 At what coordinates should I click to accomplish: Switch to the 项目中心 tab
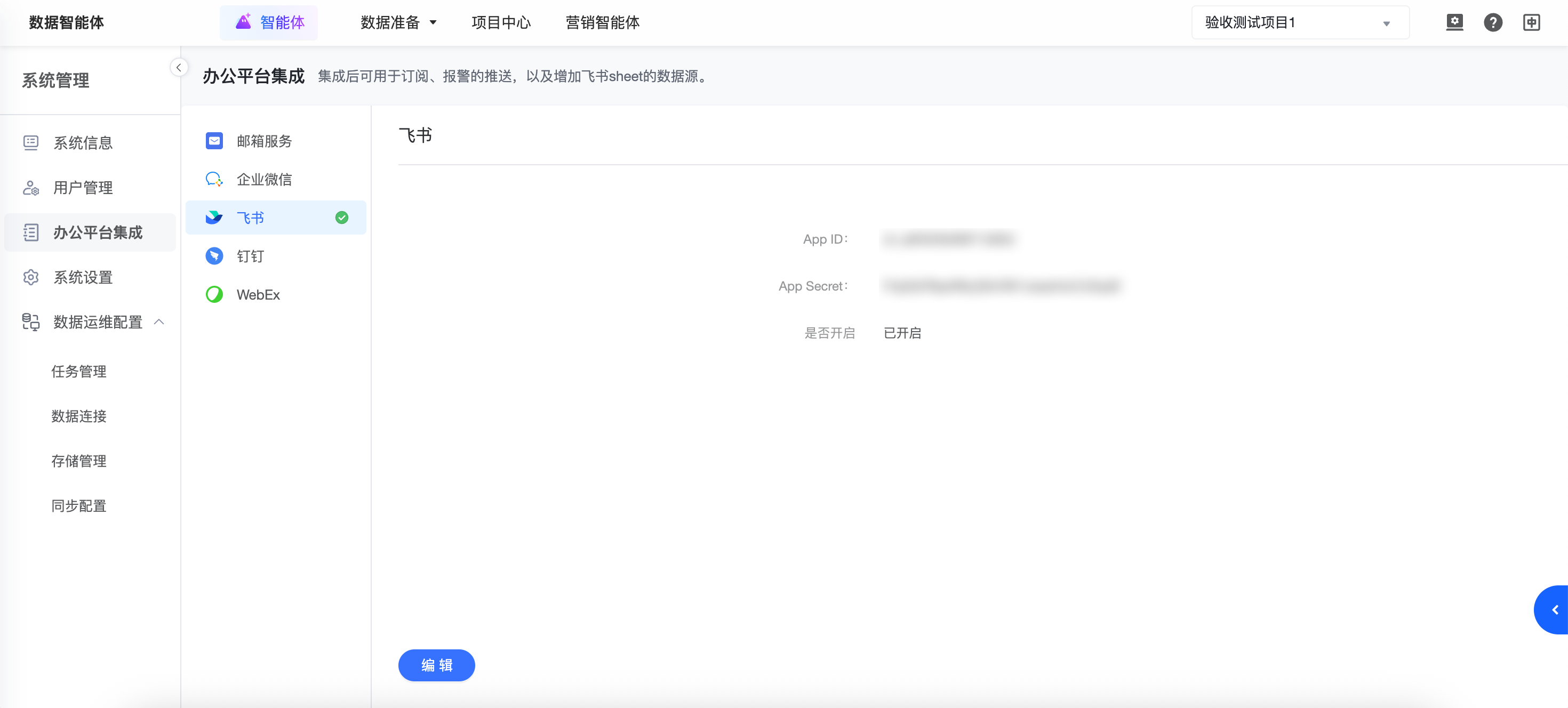pyautogui.click(x=500, y=22)
